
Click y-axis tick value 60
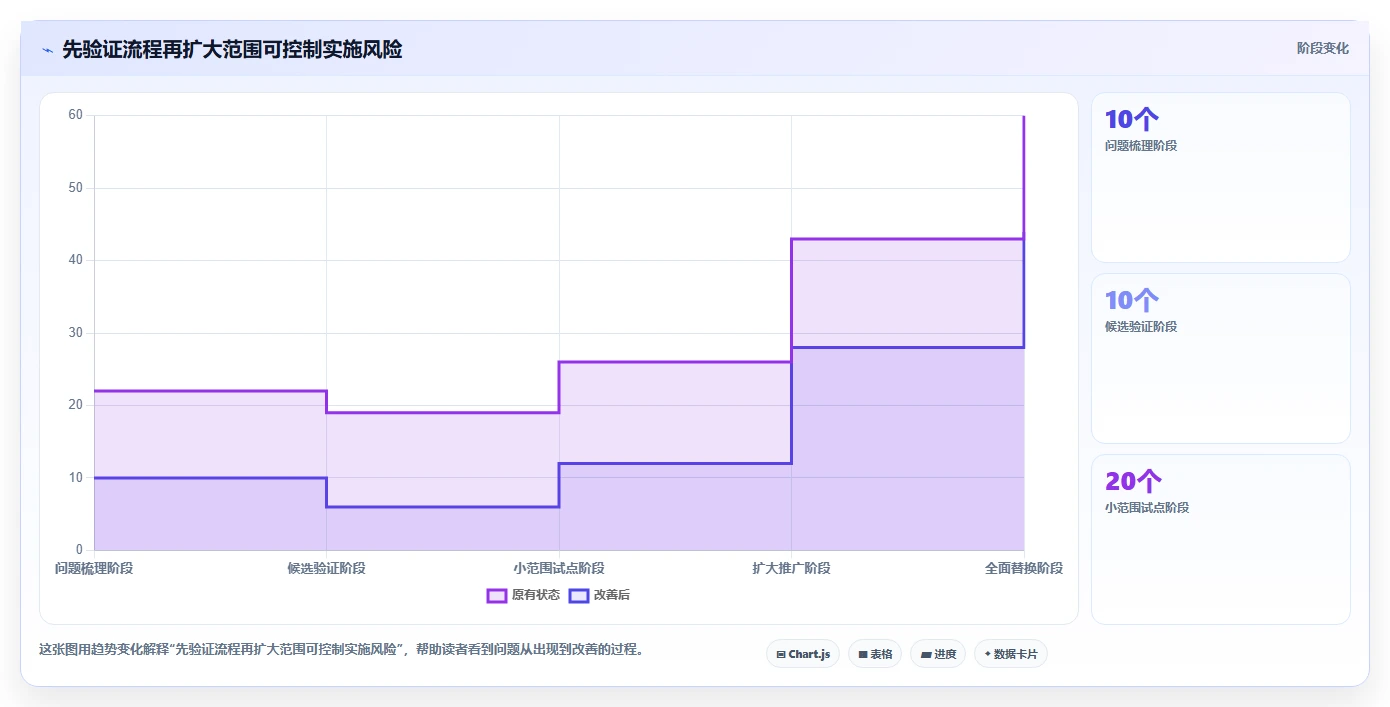[76, 115]
